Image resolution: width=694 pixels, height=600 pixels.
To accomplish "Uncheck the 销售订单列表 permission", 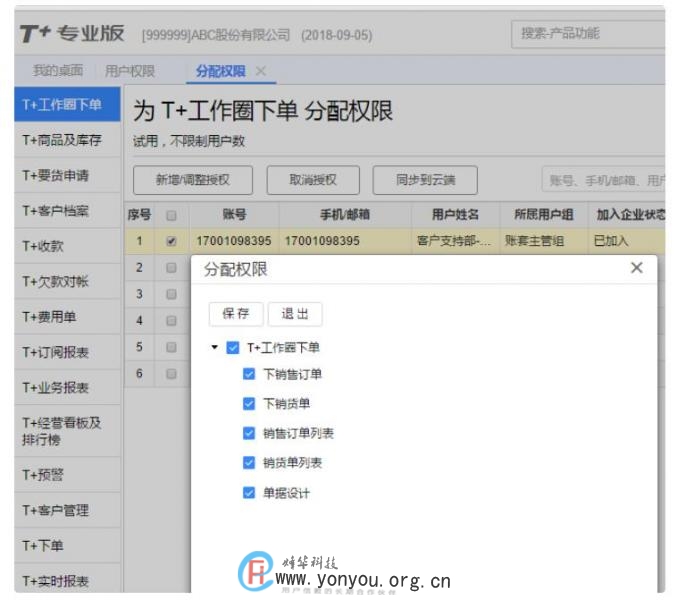I will 249,433.
